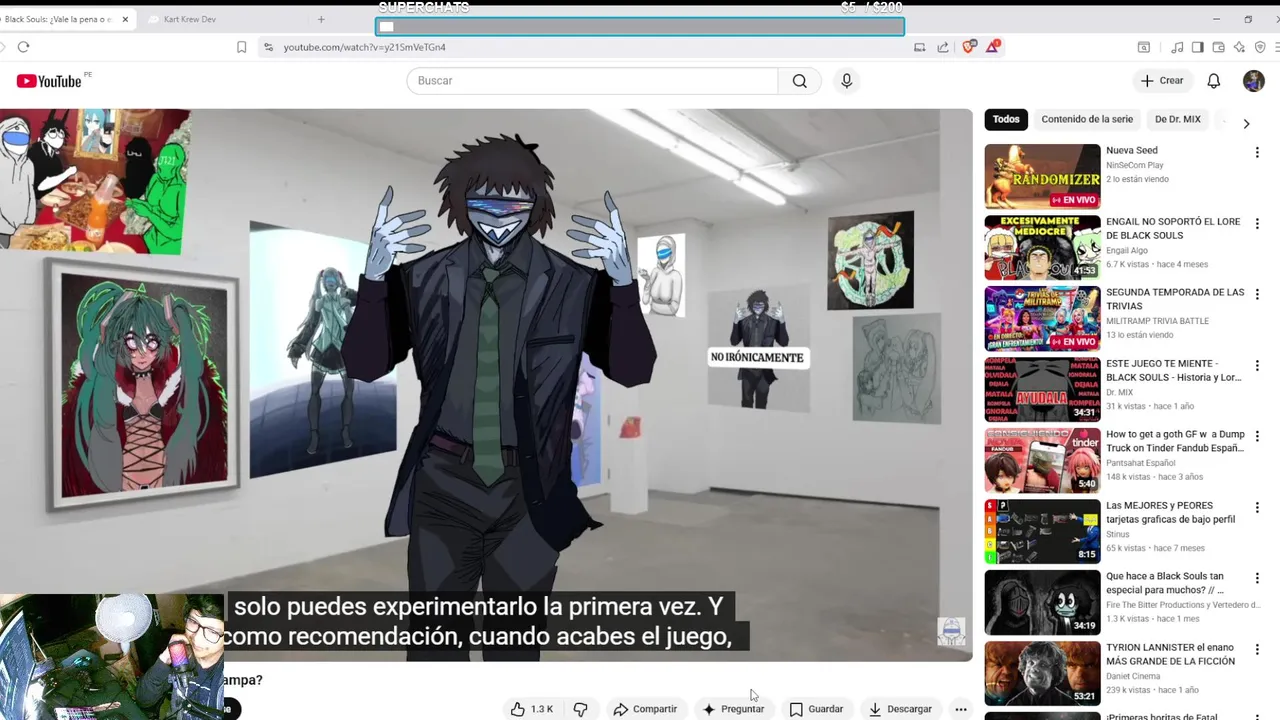The width and height of the screenshot is (1280, 720).
Task: Reload the page with the refresh icon
Action: click(23, 47)
